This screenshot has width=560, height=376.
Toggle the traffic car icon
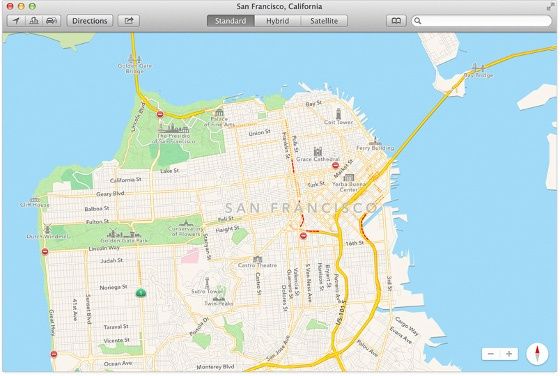click(x=51, y=21)
